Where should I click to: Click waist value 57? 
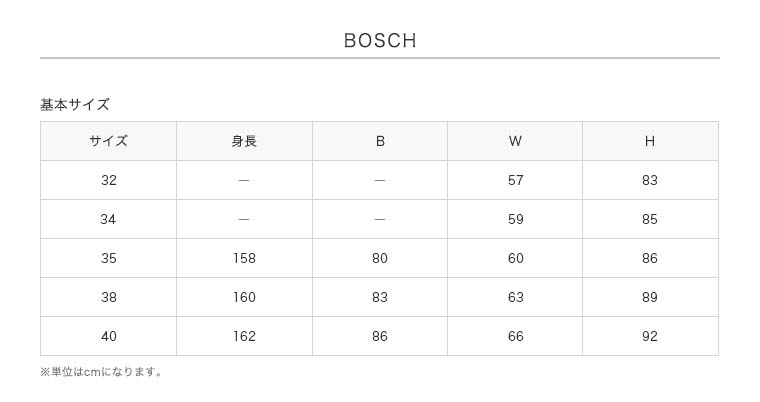[x=515, y=180]
